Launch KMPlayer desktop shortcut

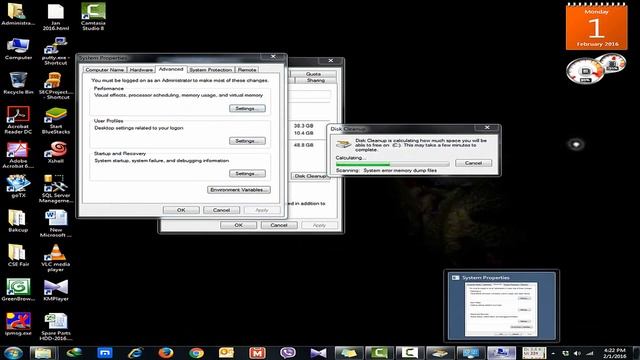tap(56, 290)
